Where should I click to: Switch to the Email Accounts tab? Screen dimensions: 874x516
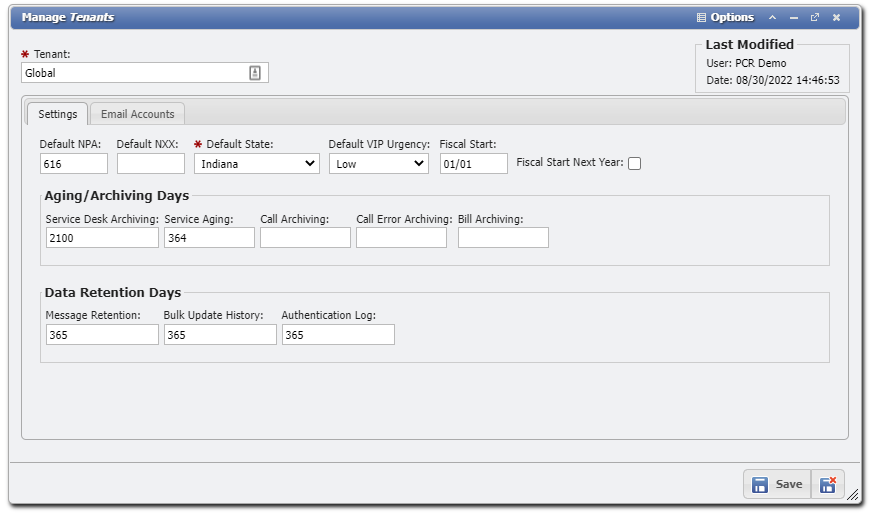coord(138,114)
